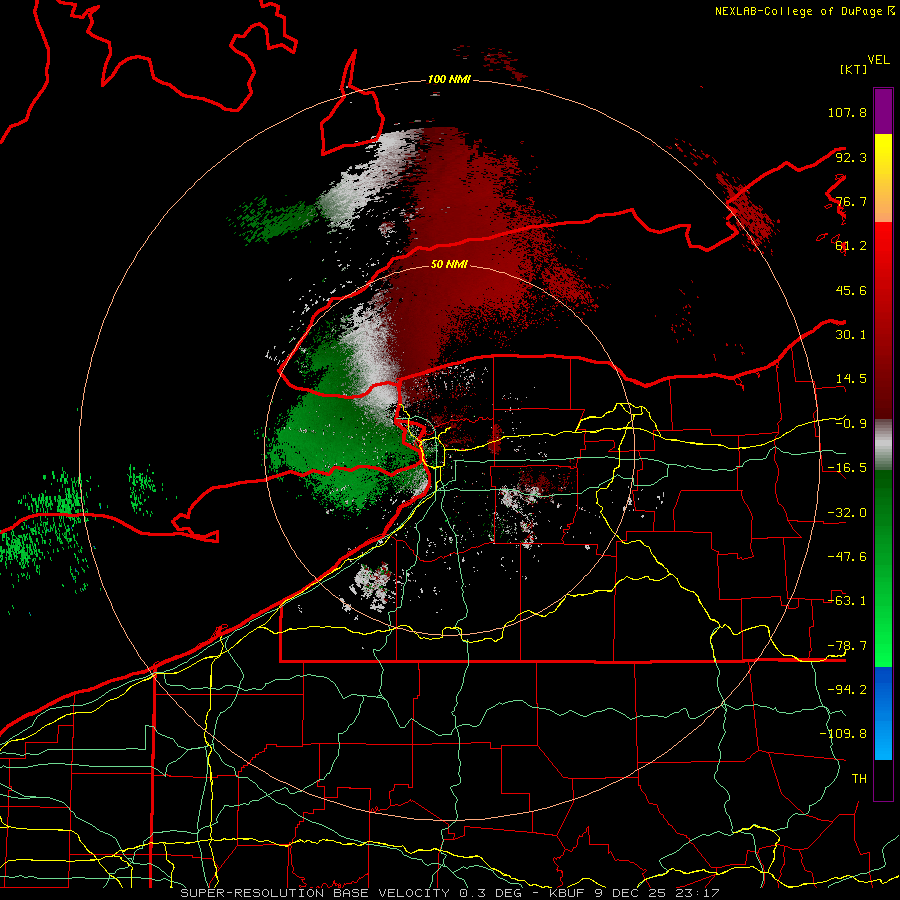900x900 pixels.
Task: Click the -47.6 legend value
Action: coord(847,557)
